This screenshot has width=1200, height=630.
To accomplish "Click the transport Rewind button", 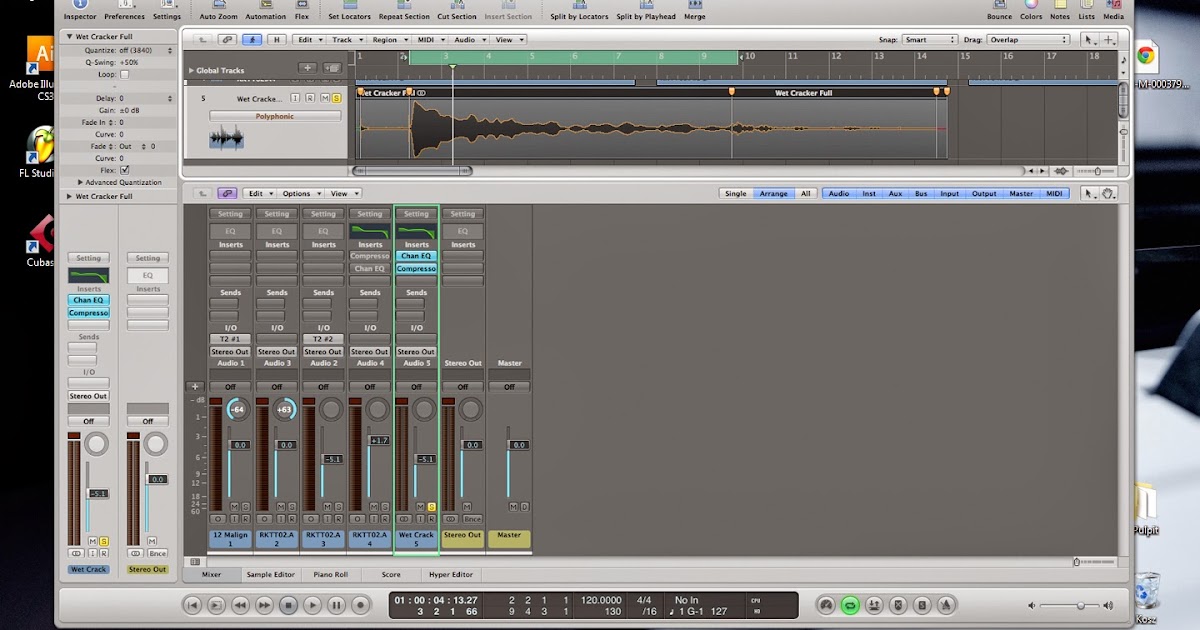I will click(240, 605).
